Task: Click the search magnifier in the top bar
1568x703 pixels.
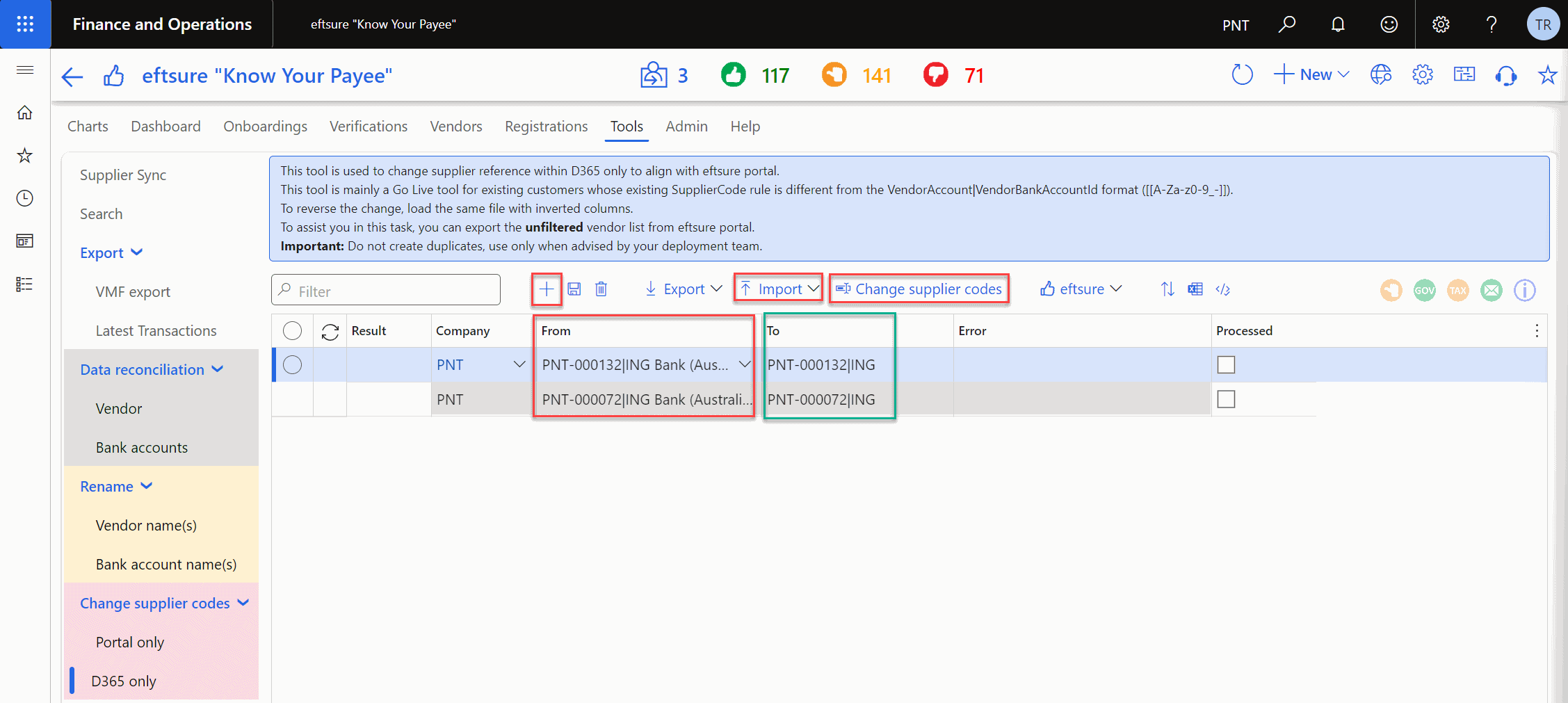Action: click(x=1287, y=24)
